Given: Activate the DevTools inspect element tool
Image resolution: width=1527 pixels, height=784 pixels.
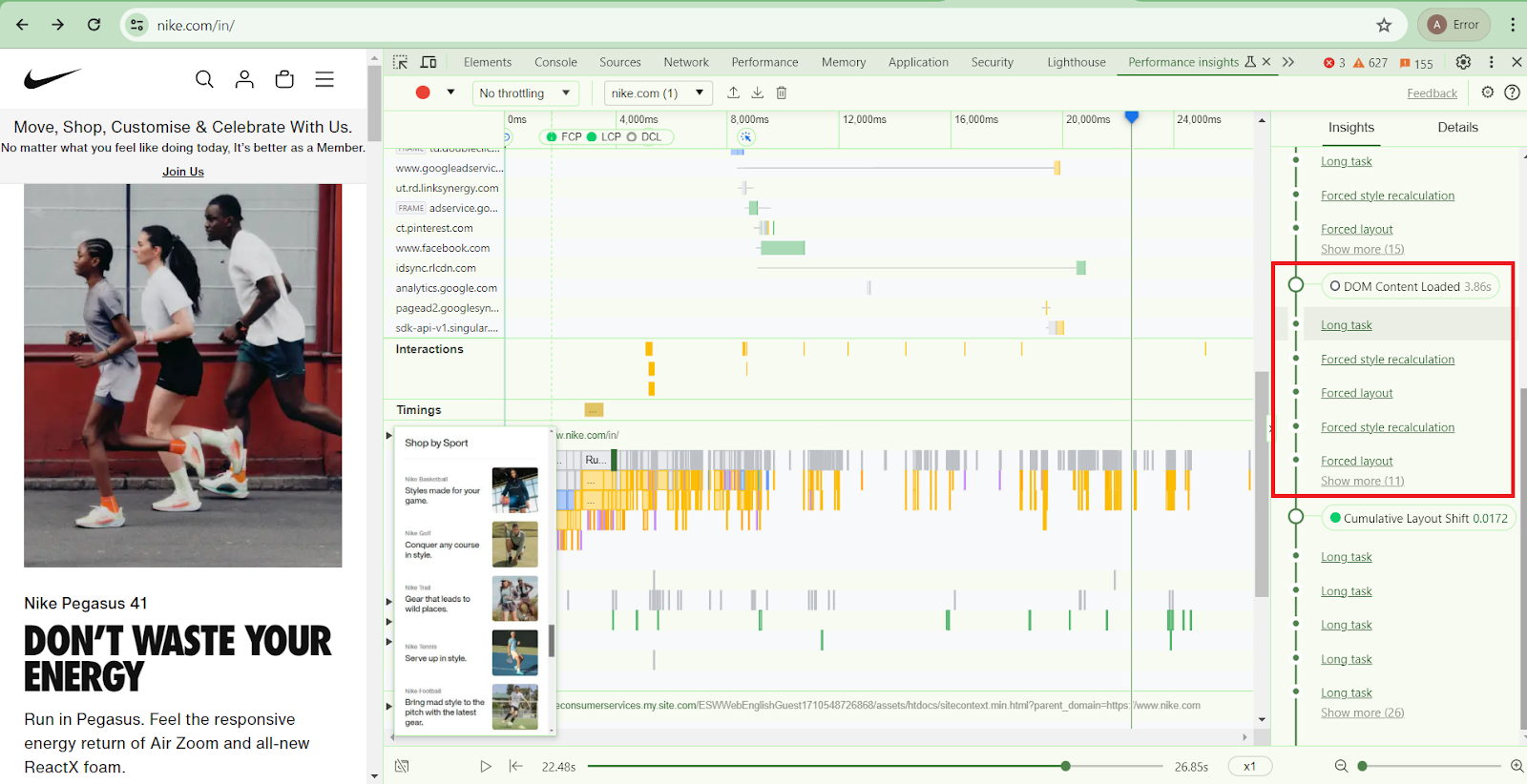Looking at the screenshot, I should (x=401, y=62).
